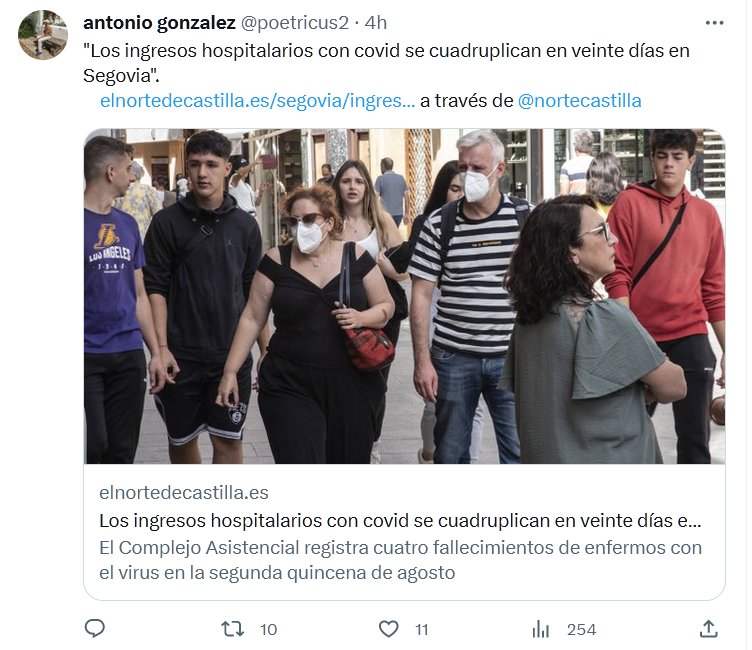Open the 4h timestamp link
Image resolution: width=752 pixels, height=650 pixels.
coord(376,23)
